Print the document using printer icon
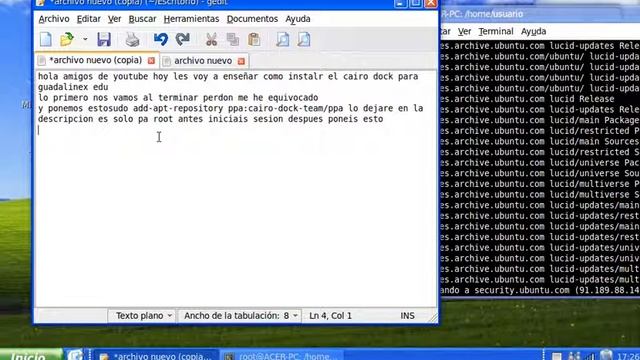Screen dimensions: 640x360 point(132,40)
